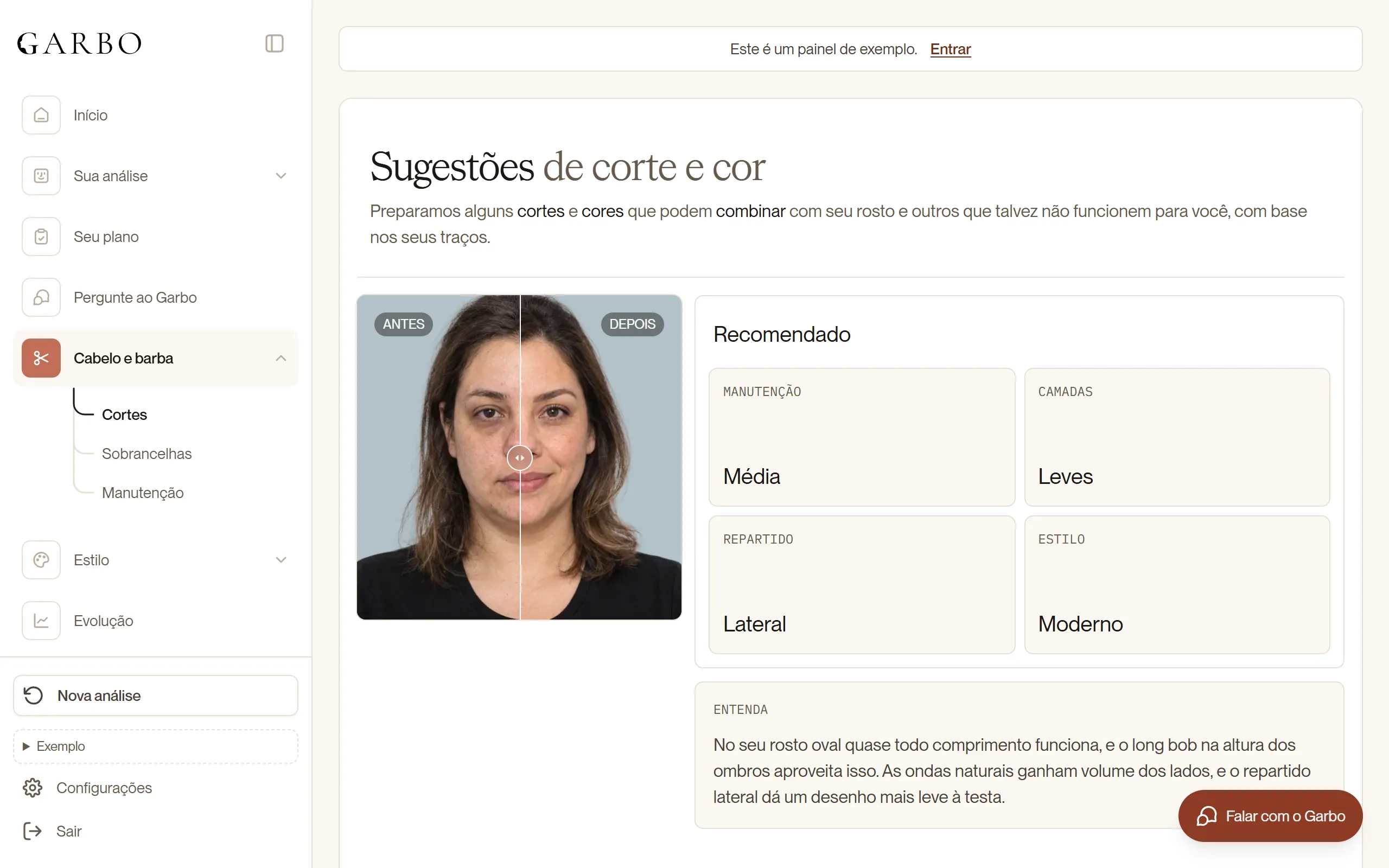
Task: Select the Repartido Lateral card
Action: coord(862,584)
